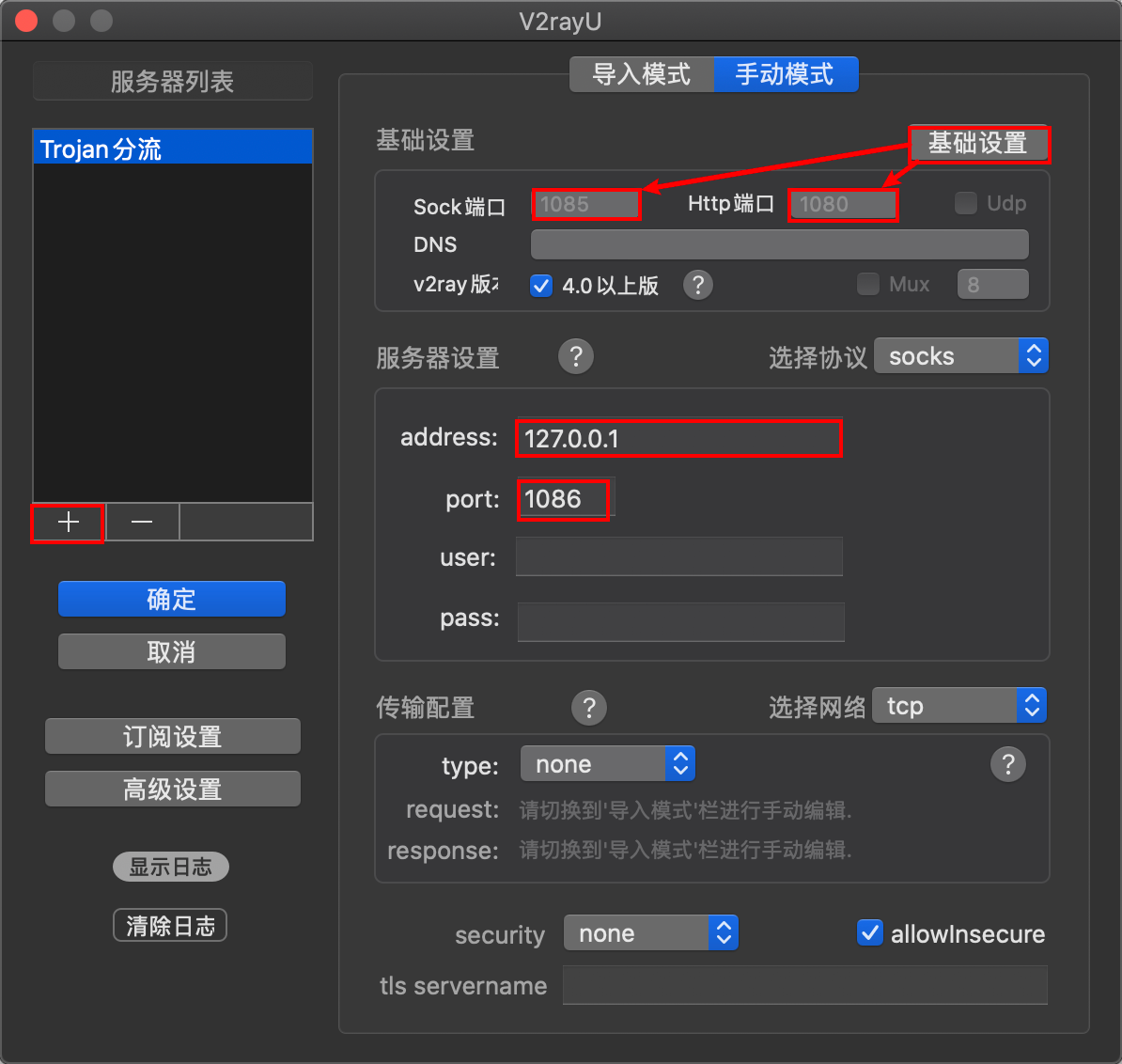Open 高级设置
This screenshot has height=1064, width=1122.
[x=173, y=790]
